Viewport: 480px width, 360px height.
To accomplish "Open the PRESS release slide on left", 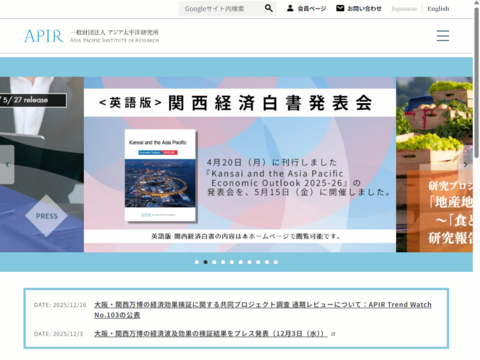I will click(x=42, y=165).
